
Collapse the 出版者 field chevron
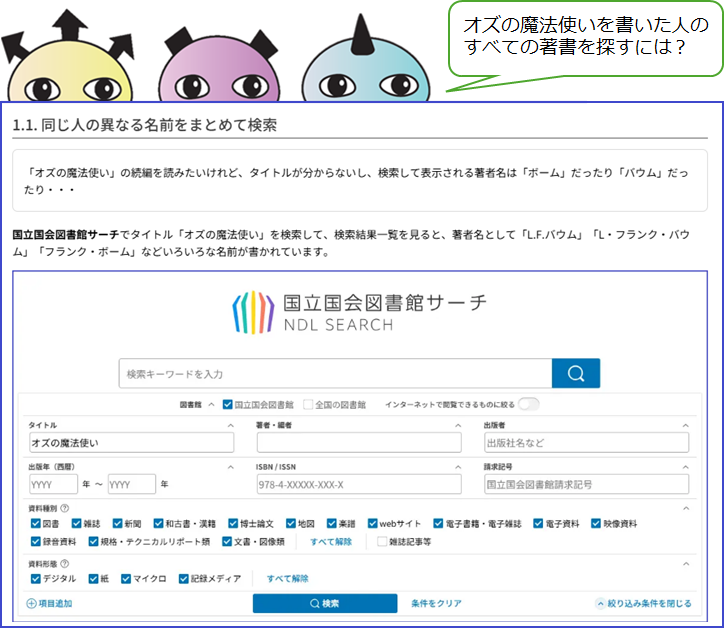coord(686,425)
